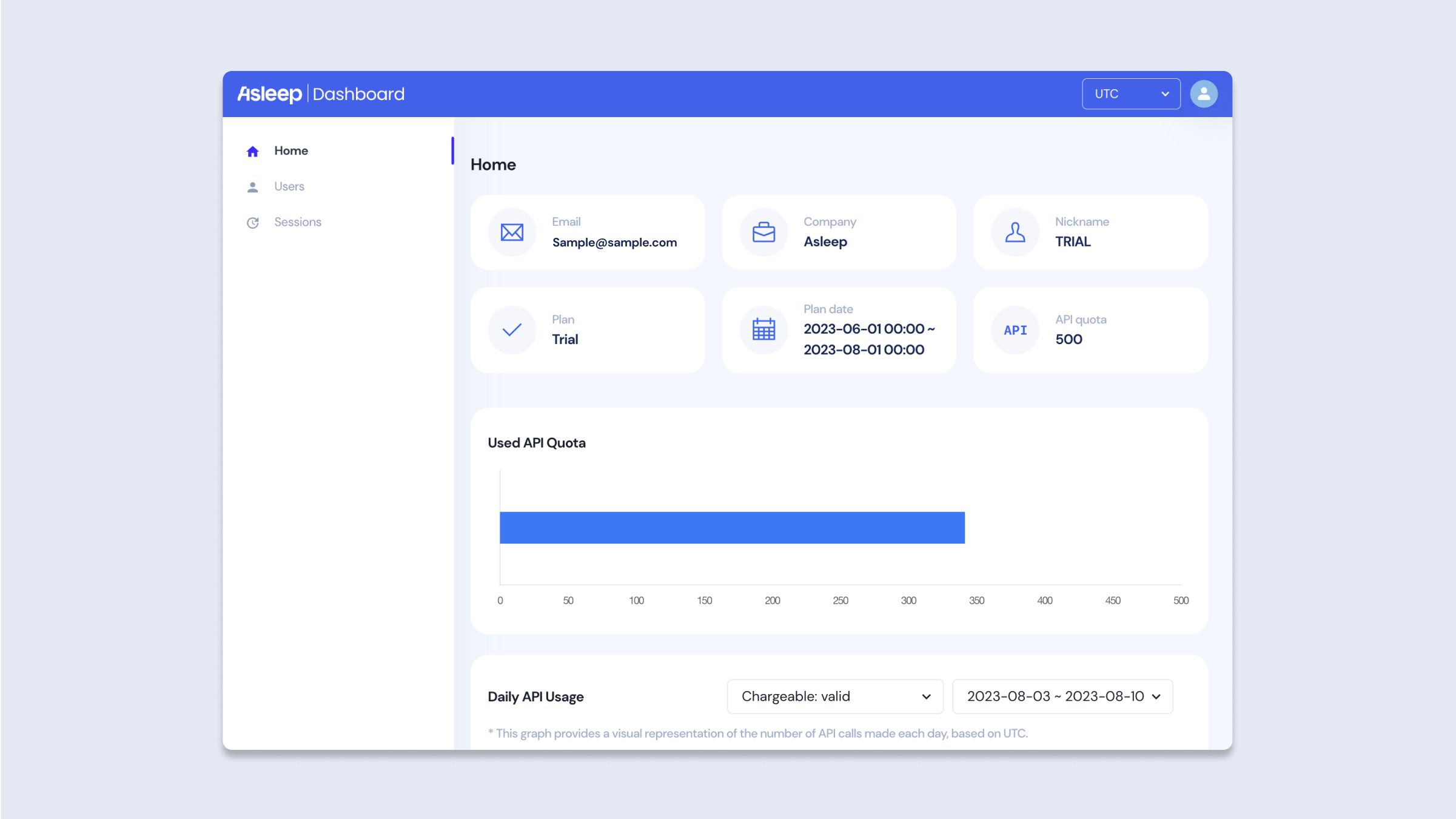Click the email icon on profile card
1456x819 pixels.
(512, 232)
